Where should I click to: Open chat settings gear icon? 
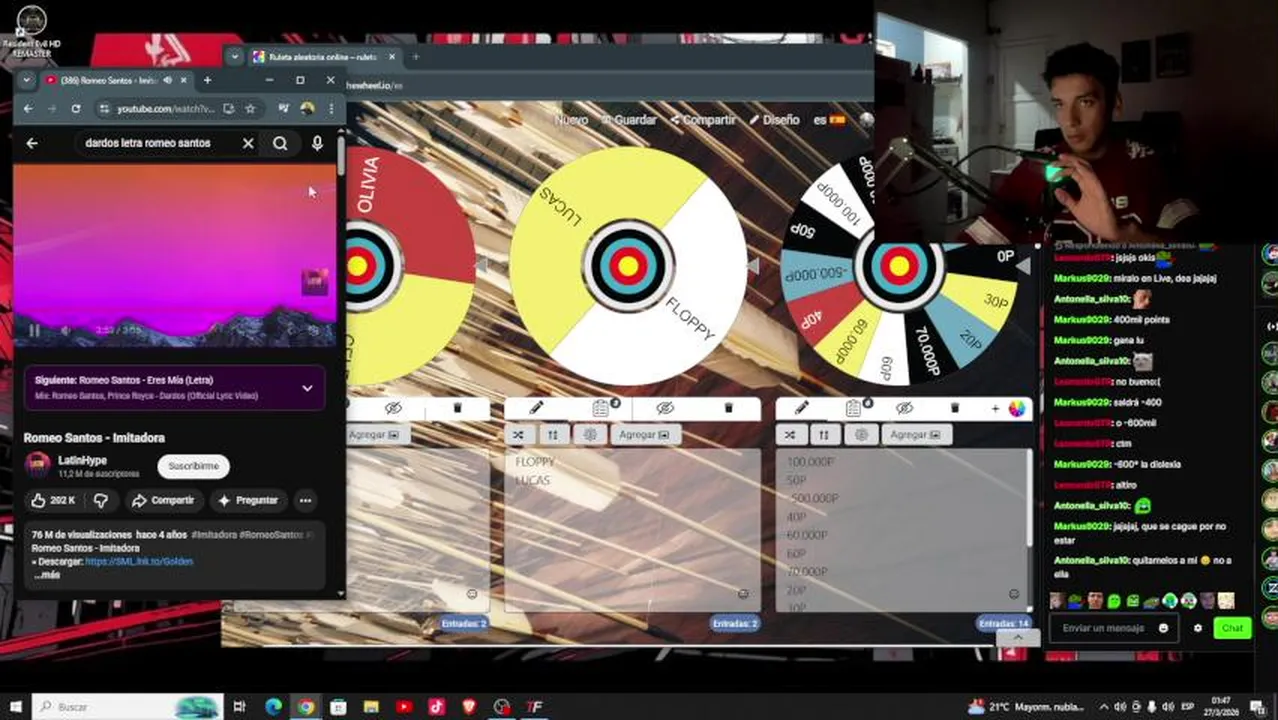click(x=1198, y=628)
